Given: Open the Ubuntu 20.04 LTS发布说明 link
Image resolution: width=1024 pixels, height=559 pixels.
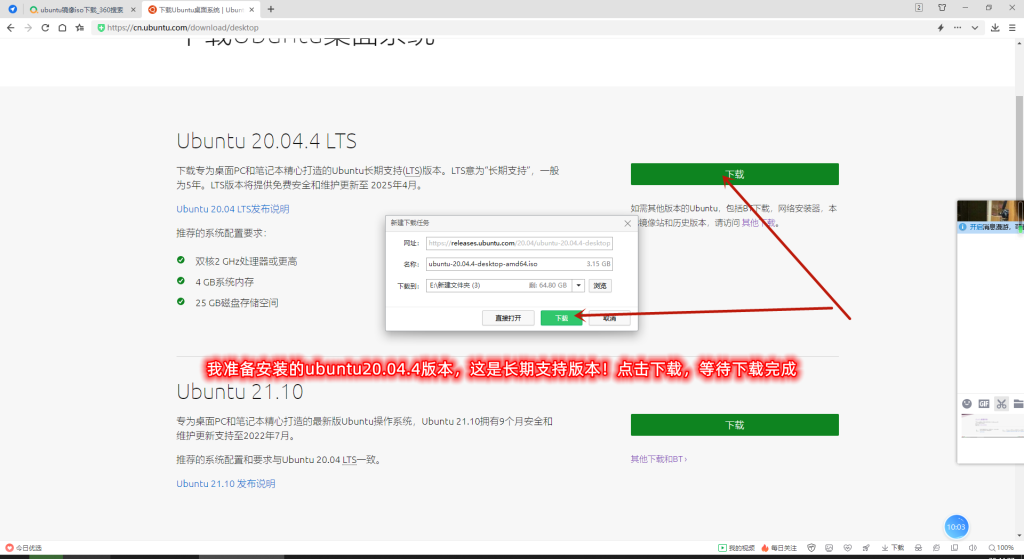Looking at the screenshot, I should coord(233,209).
